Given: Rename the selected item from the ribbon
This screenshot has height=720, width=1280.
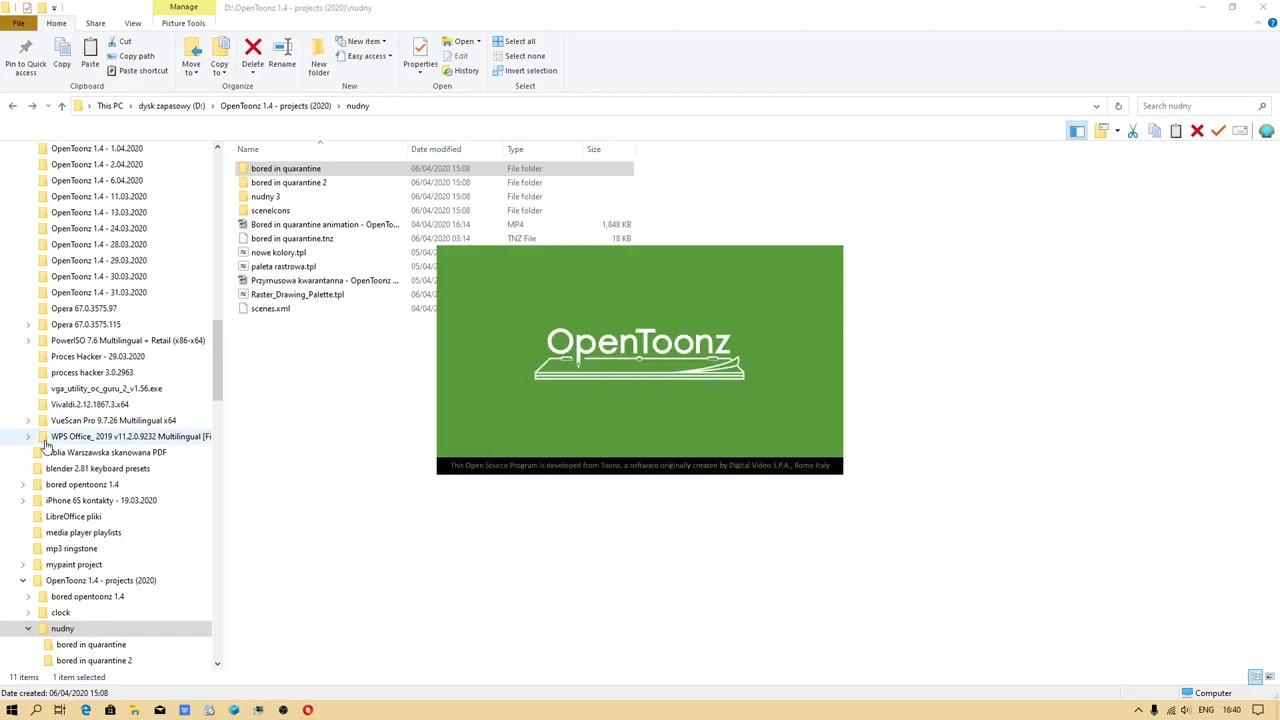Looking at the screenshot, I should click(x=282, y=54).
